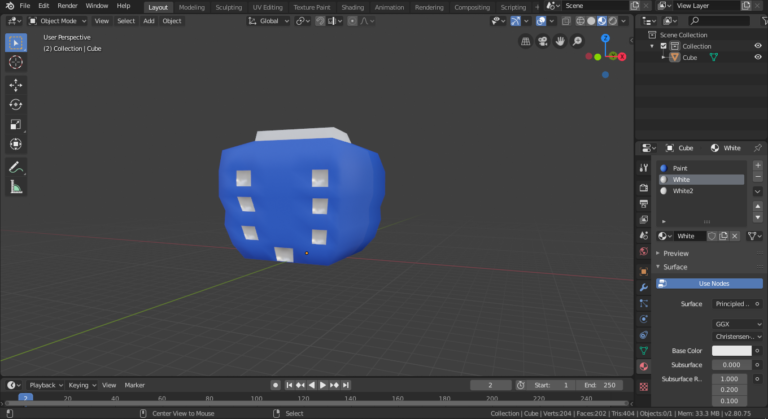The image size is (768, 419).
Task: Open the Modifiers wrench properties tab
Action: [x=644, y=287]
